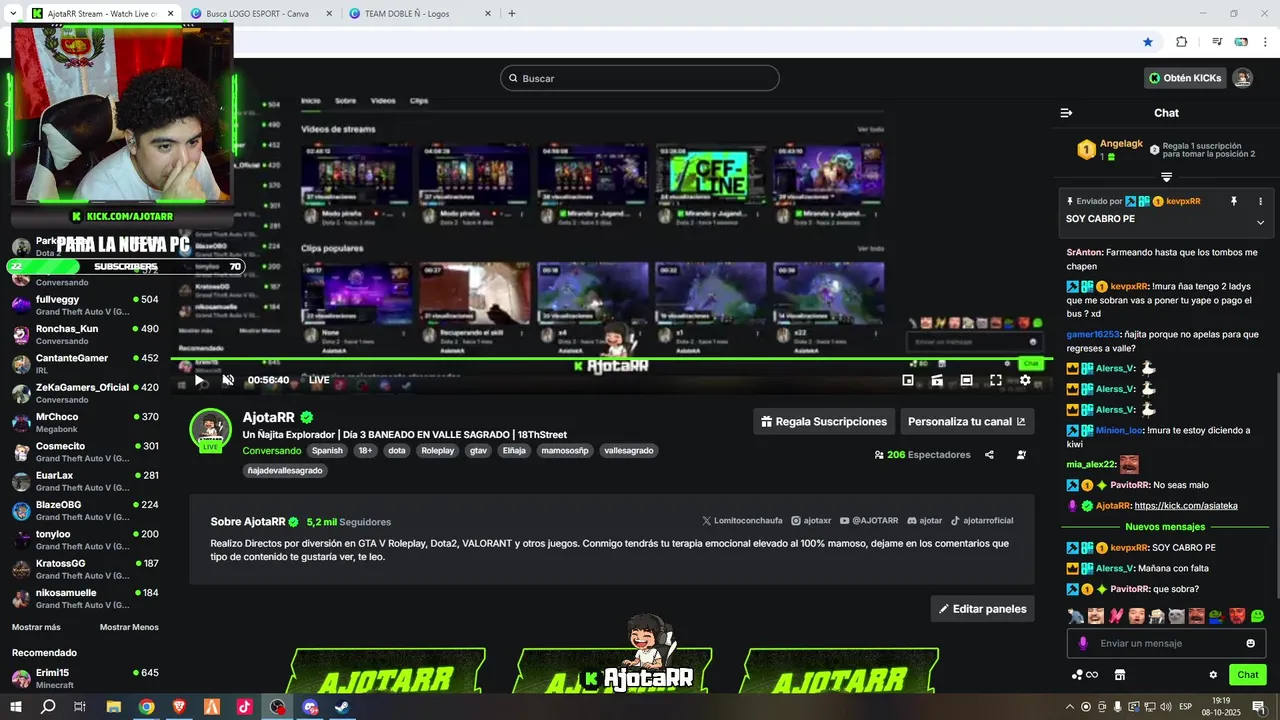Toggle picture-in-picture mini player
The width and height of the screenshot is (1280, 720).
coord(908,380)
